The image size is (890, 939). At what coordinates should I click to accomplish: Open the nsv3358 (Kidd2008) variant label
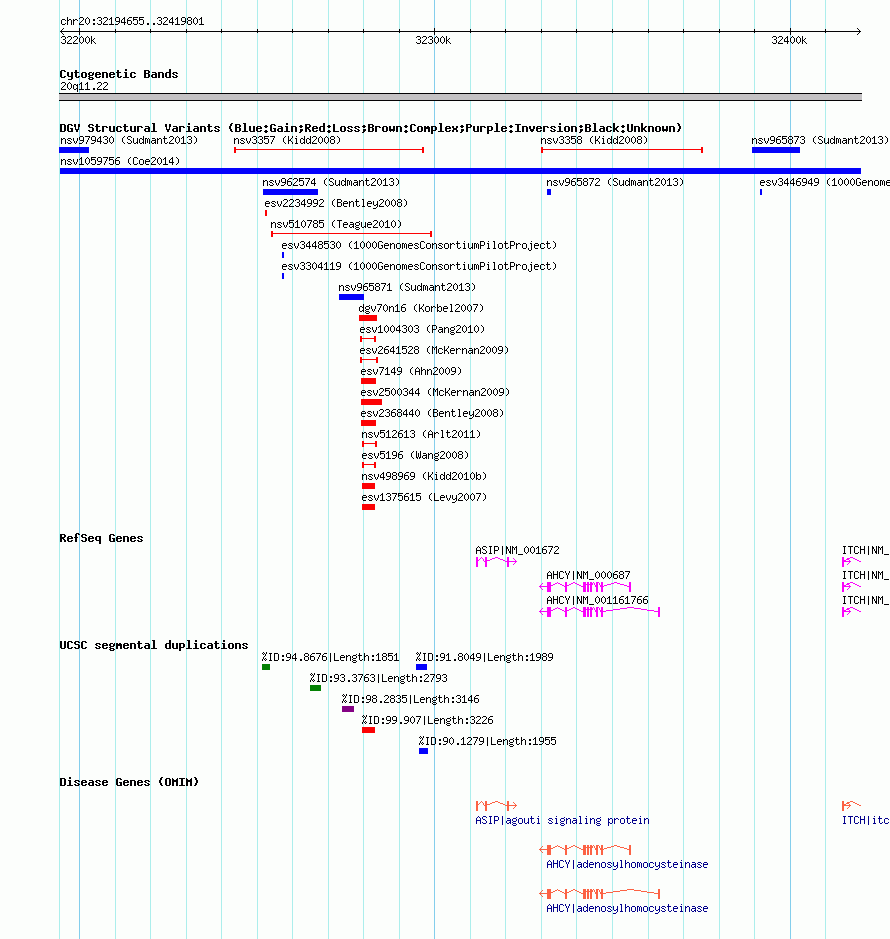click(594, 140)
